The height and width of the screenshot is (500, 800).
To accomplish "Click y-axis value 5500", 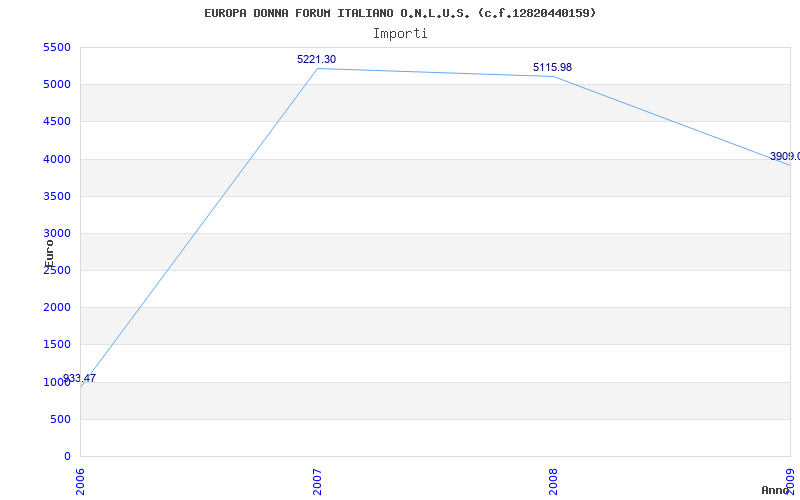I will point(57,47).
